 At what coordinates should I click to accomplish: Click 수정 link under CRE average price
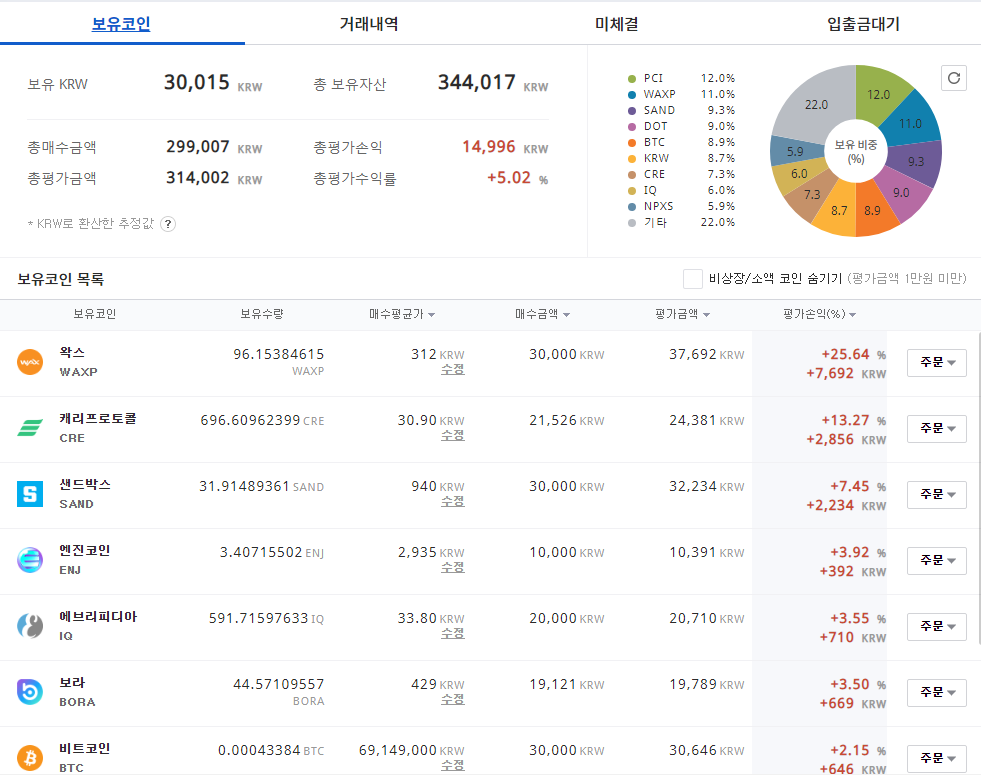[x=452, y=435]
